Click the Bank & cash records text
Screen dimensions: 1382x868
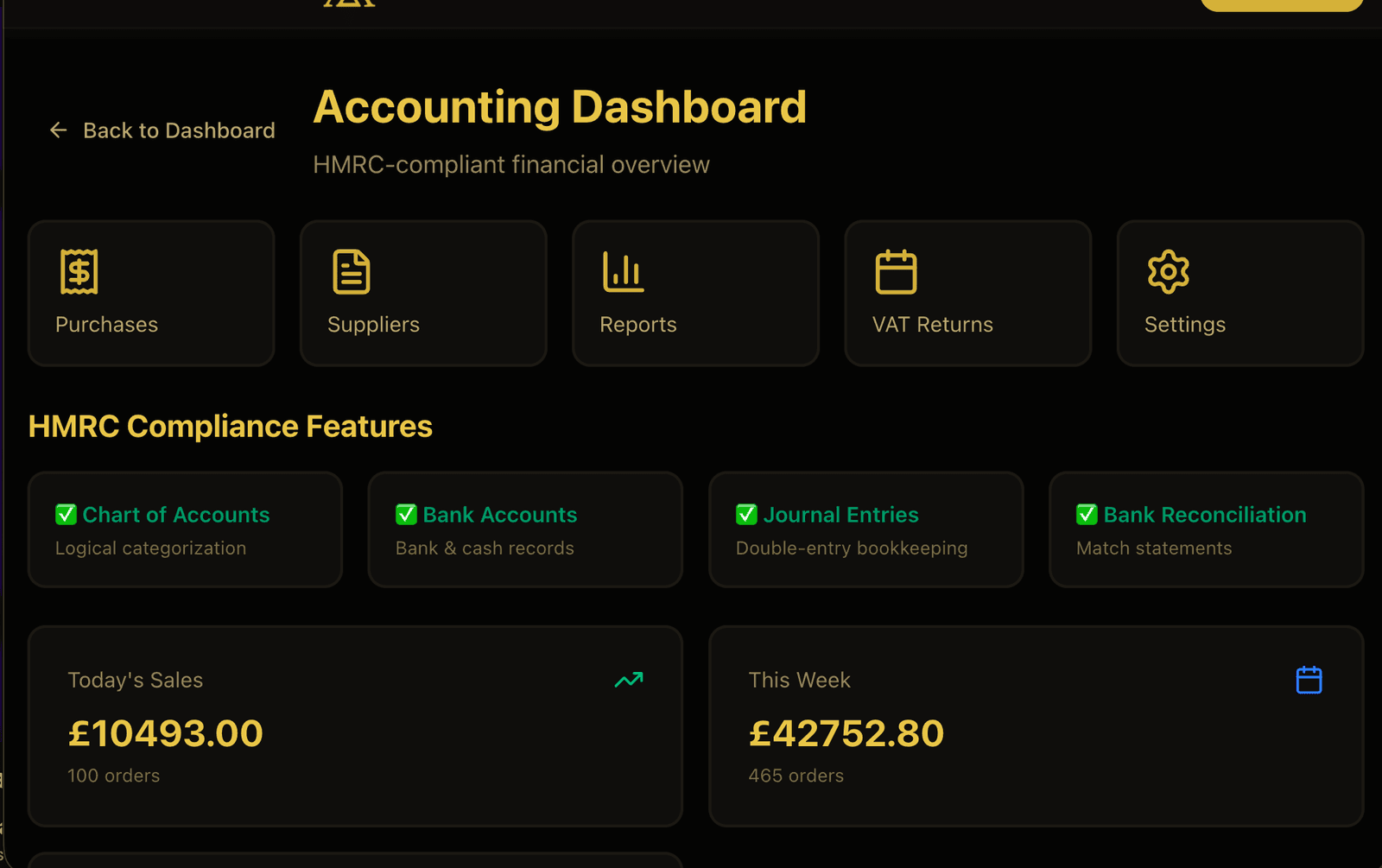coord(485,548)
